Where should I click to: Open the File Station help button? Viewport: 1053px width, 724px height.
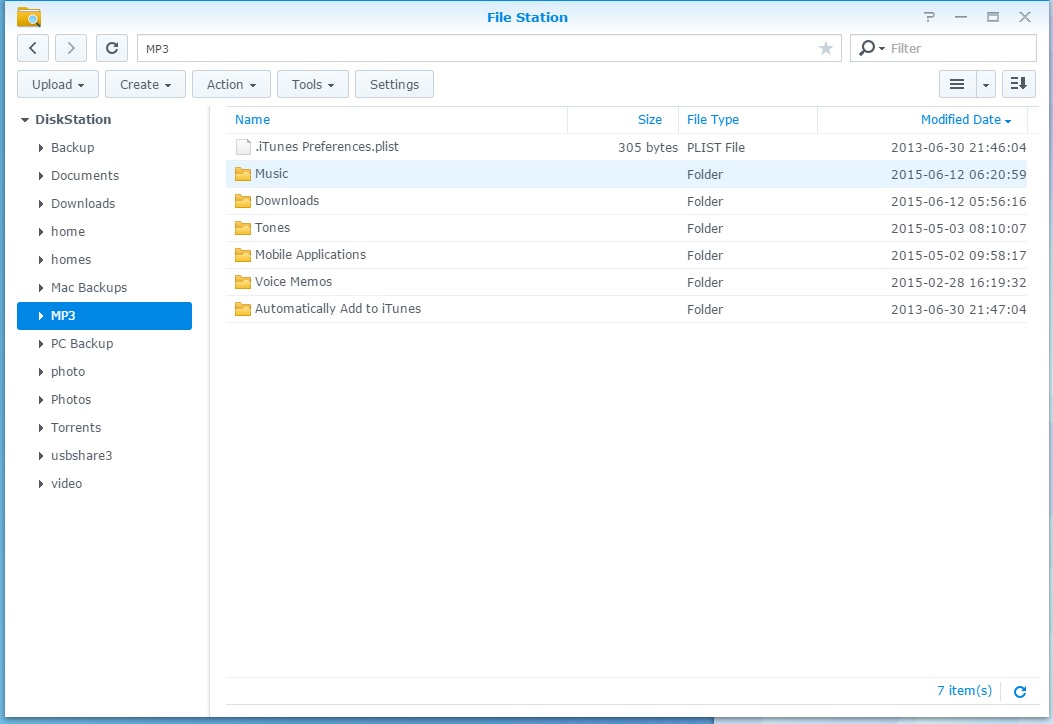click(x=930, y=17)
